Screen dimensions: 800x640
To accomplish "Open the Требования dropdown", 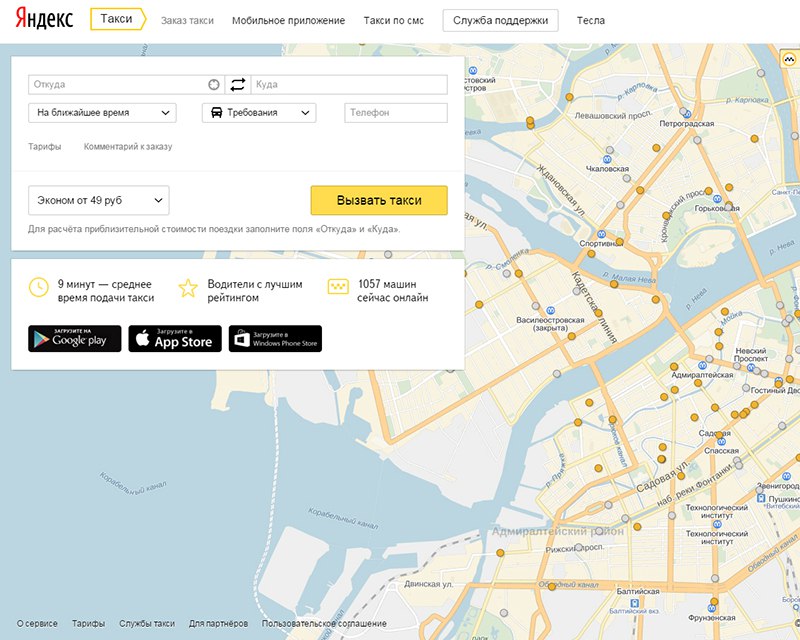I will coord(259,113).
